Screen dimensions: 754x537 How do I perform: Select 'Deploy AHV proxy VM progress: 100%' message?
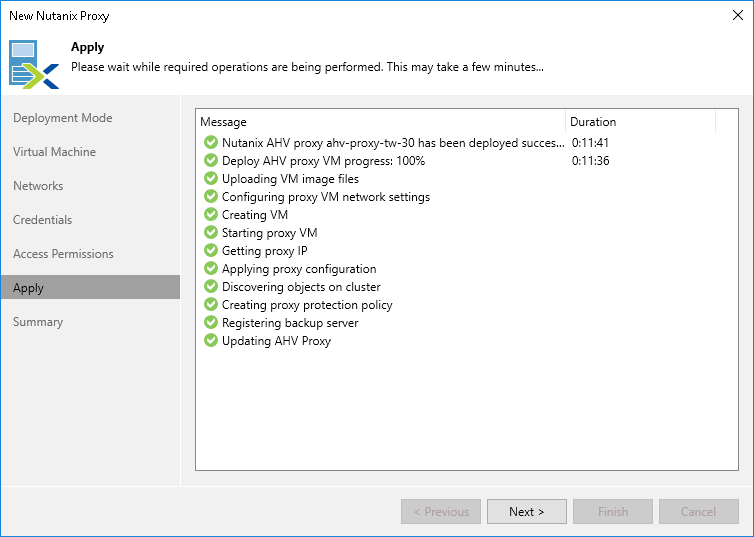323,161
